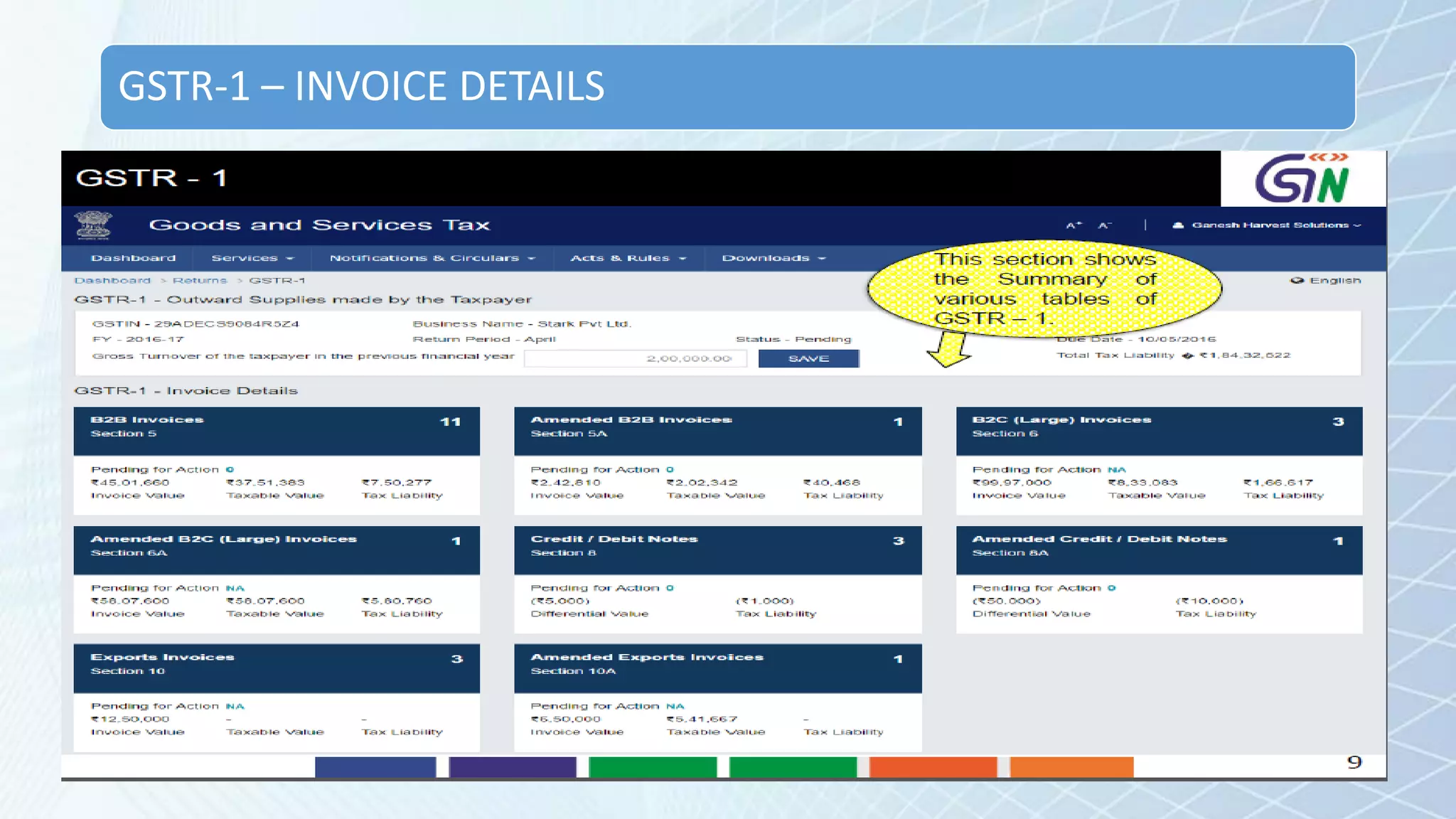Click the globe icon next to English

coord(1297,281)
